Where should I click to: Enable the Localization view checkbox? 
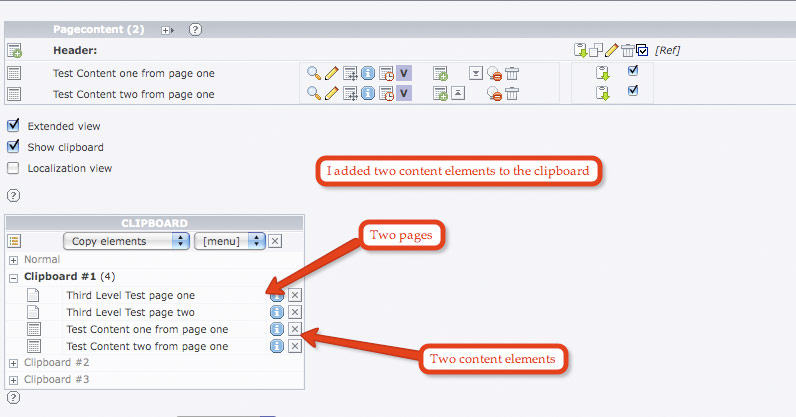tap(14, 168)
